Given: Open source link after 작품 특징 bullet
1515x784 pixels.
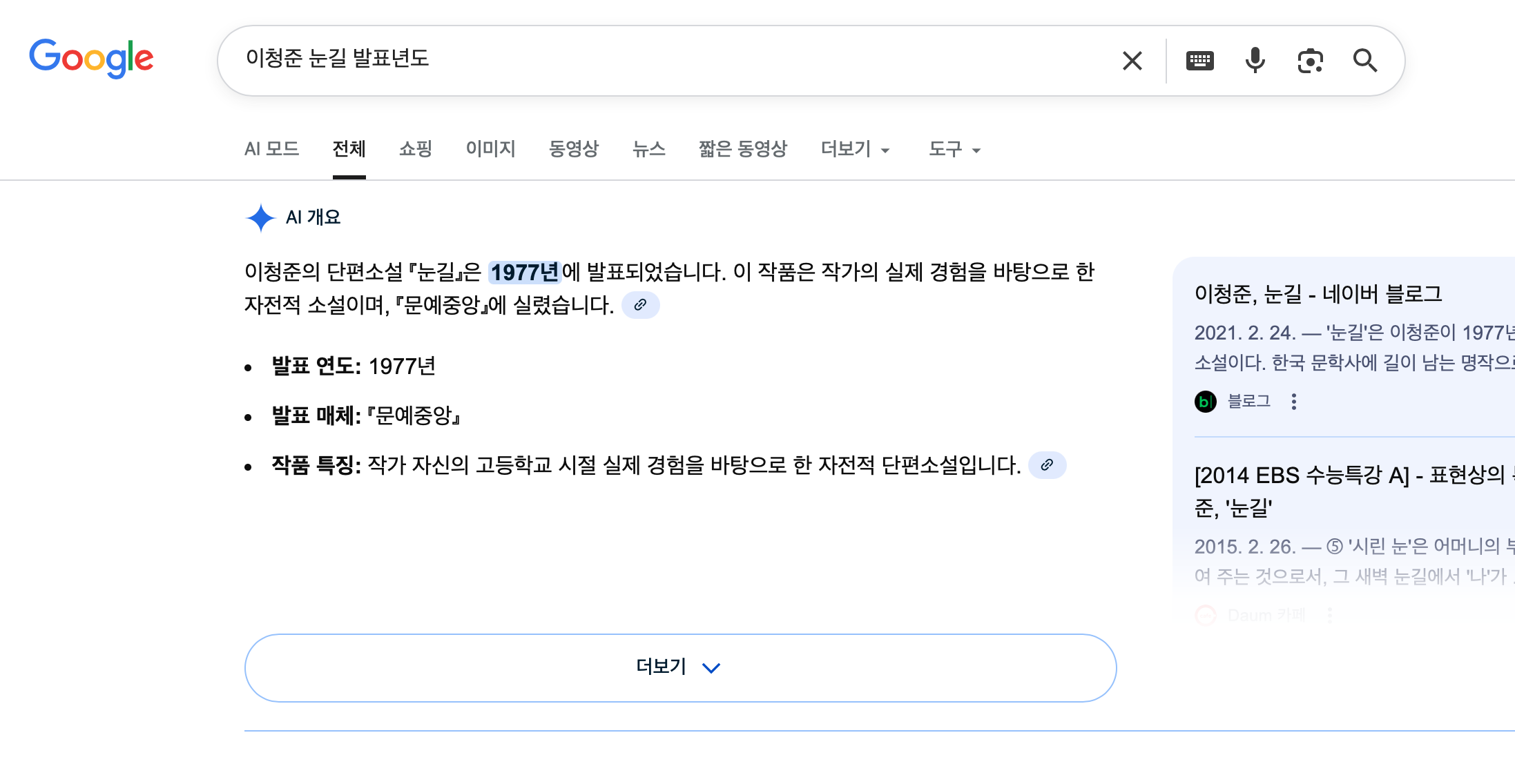Looking at the screenshot, I should tap(1047, 465).
